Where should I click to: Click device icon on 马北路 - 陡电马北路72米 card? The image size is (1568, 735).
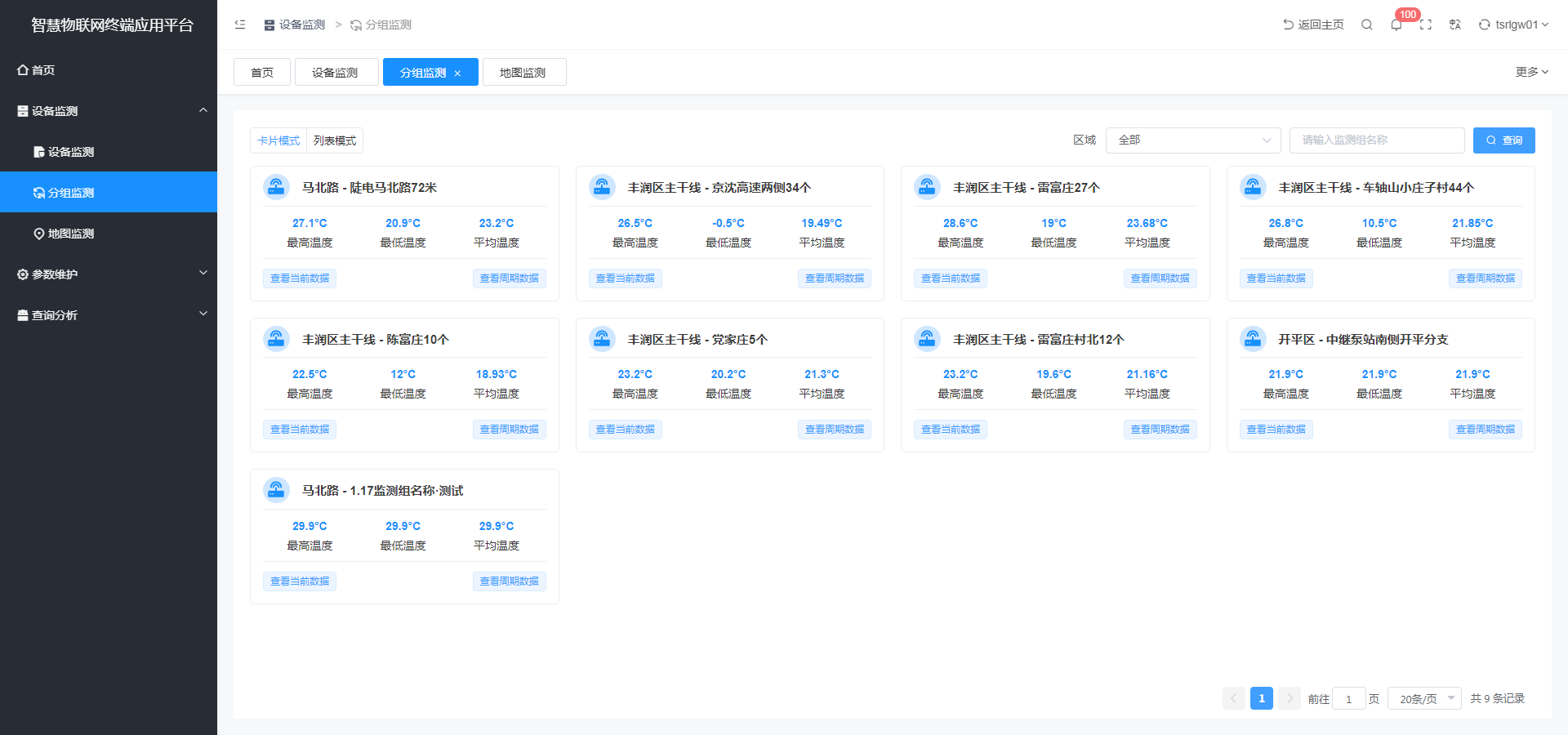277,187
